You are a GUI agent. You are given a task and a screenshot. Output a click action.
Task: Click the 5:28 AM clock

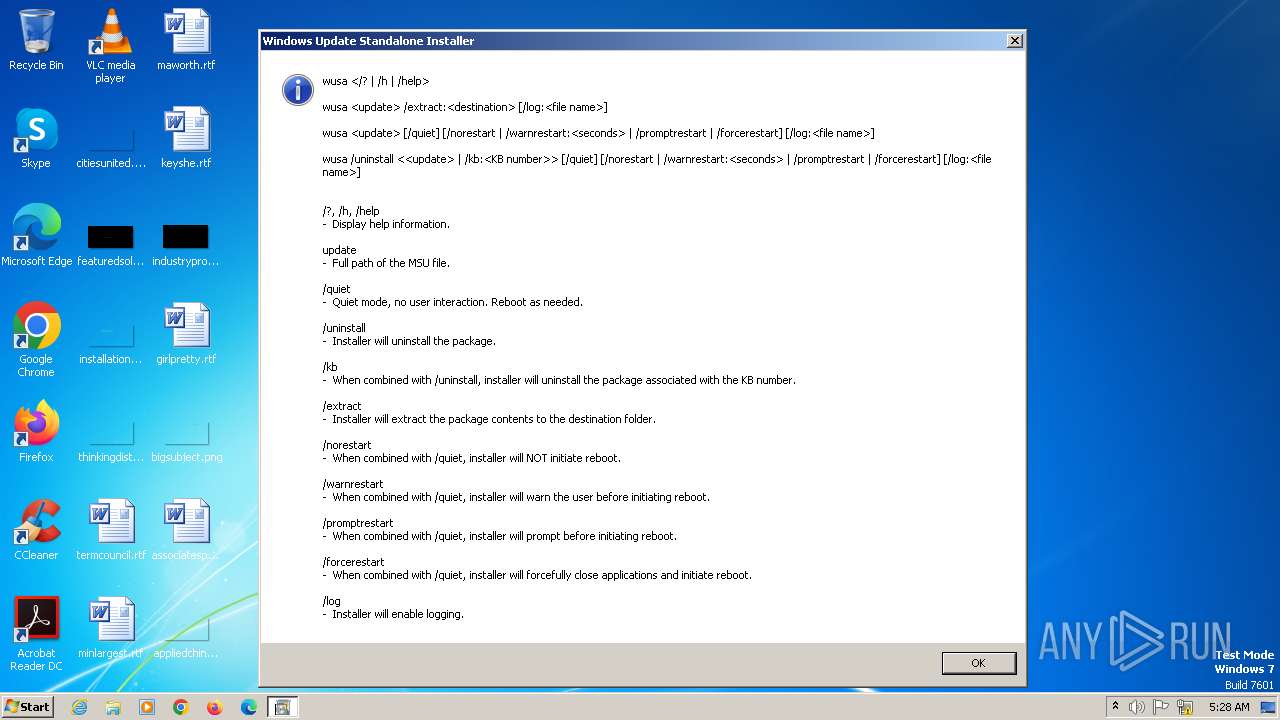click(1229, 707)
